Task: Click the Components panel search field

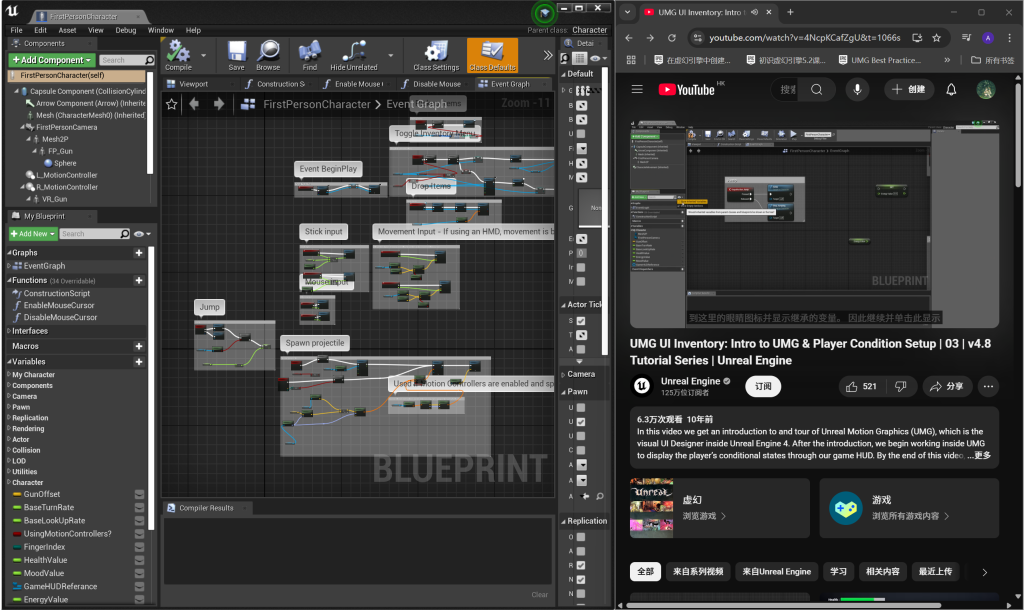Action: pos(127,60)
